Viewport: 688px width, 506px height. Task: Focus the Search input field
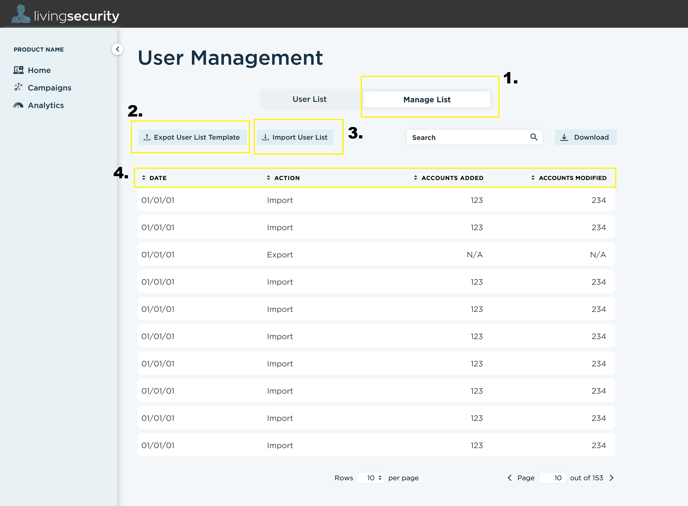pyautogui.click(x=474, y=137)
